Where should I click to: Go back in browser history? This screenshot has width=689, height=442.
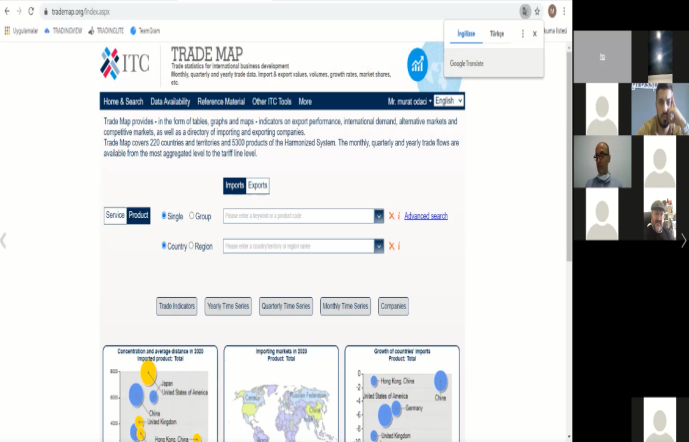pyautogui.click(x=7, y=11)
